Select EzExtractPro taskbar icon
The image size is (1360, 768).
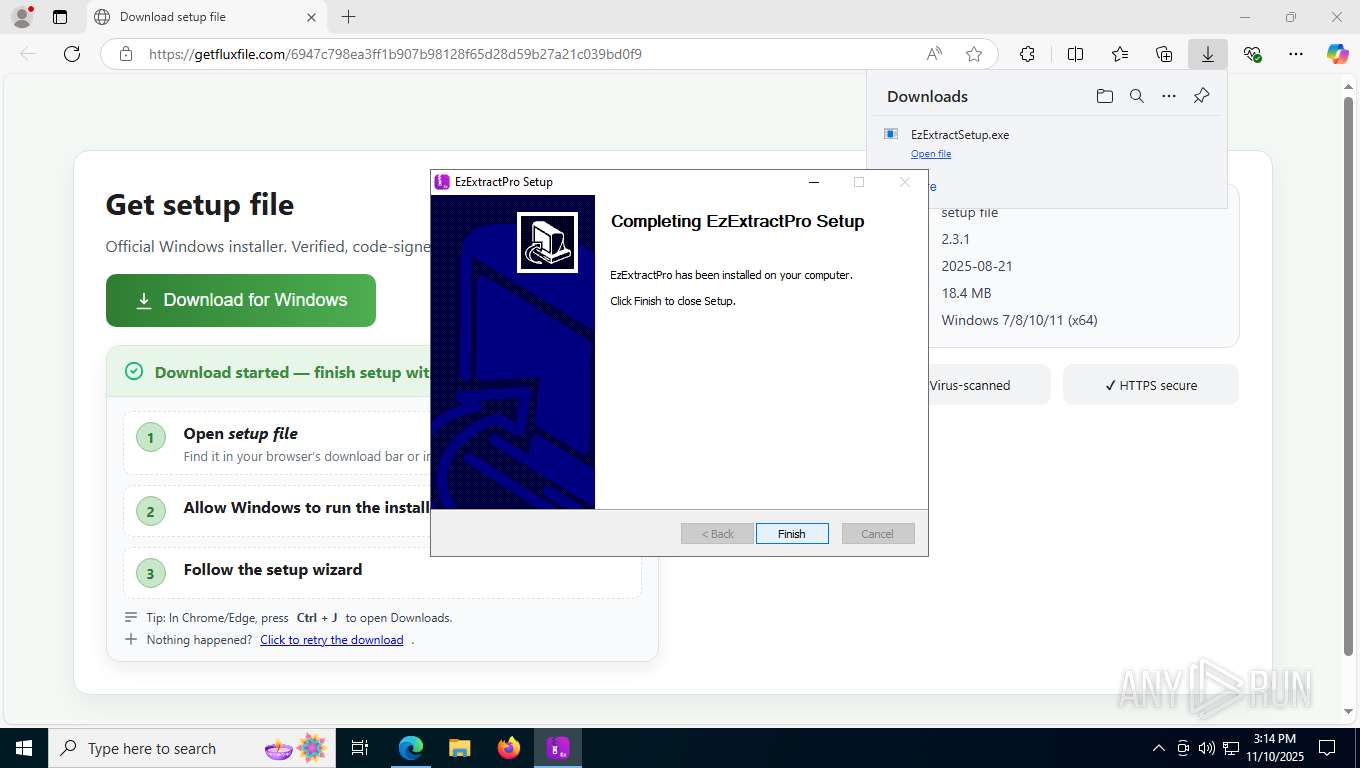click(558, 748)
